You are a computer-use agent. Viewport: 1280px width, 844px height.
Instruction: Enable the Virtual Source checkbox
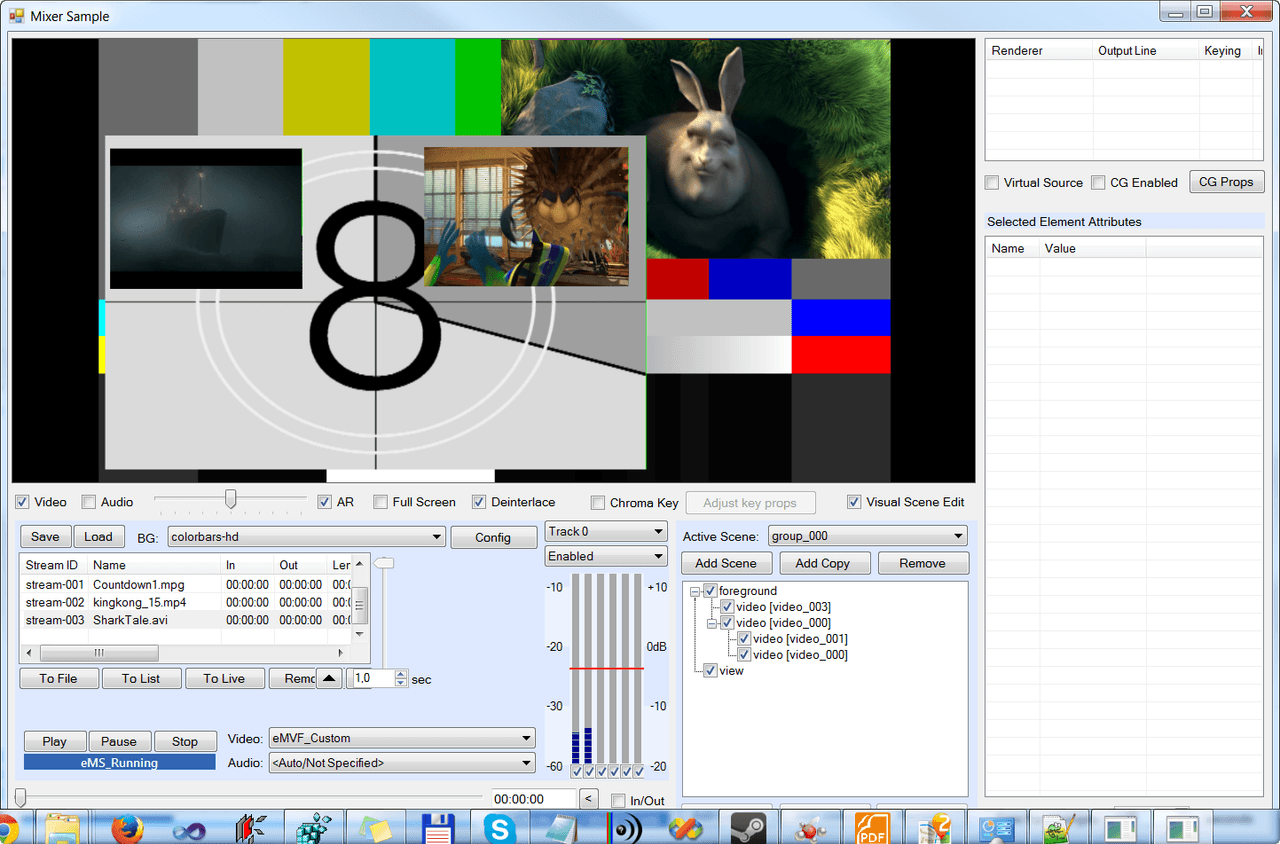point(992,183)
